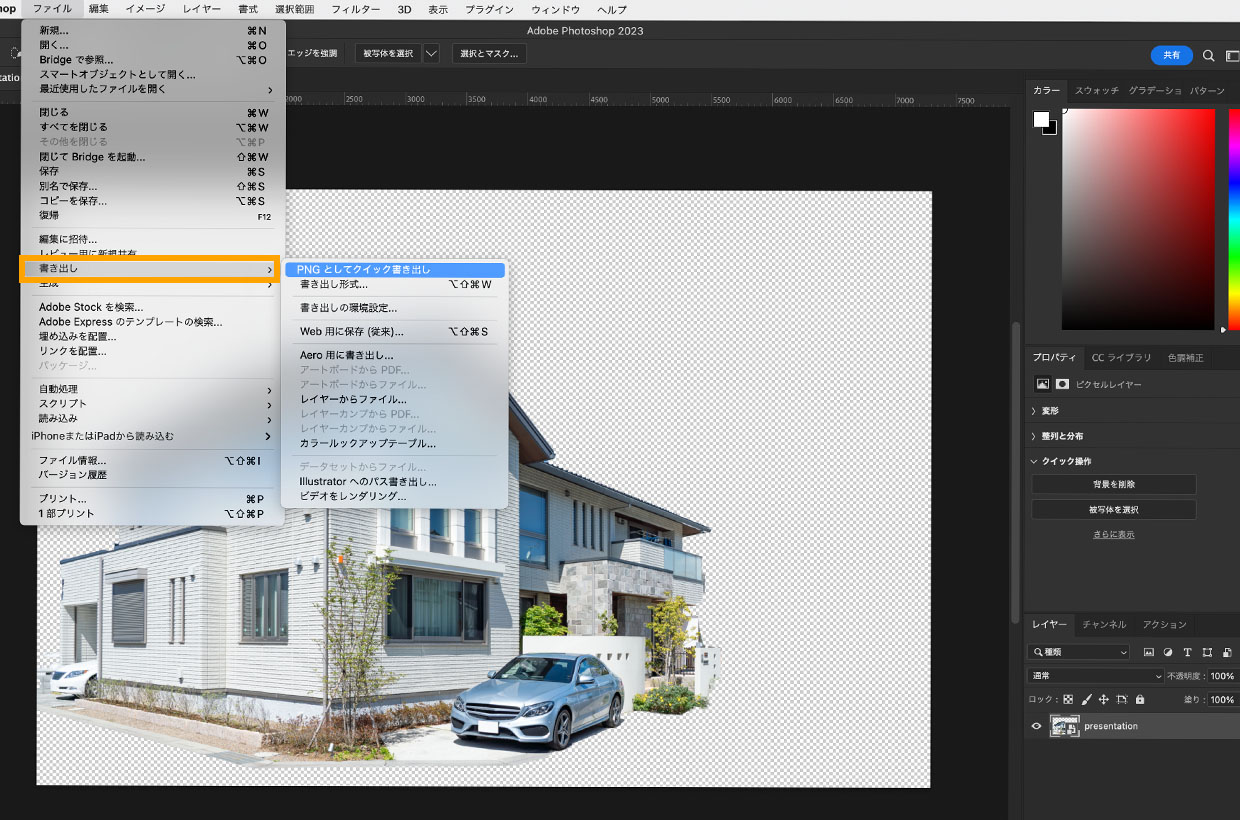Click the black background color swatch
This screenshot has height=820, width=1240.
click(x=1052, y=130)
